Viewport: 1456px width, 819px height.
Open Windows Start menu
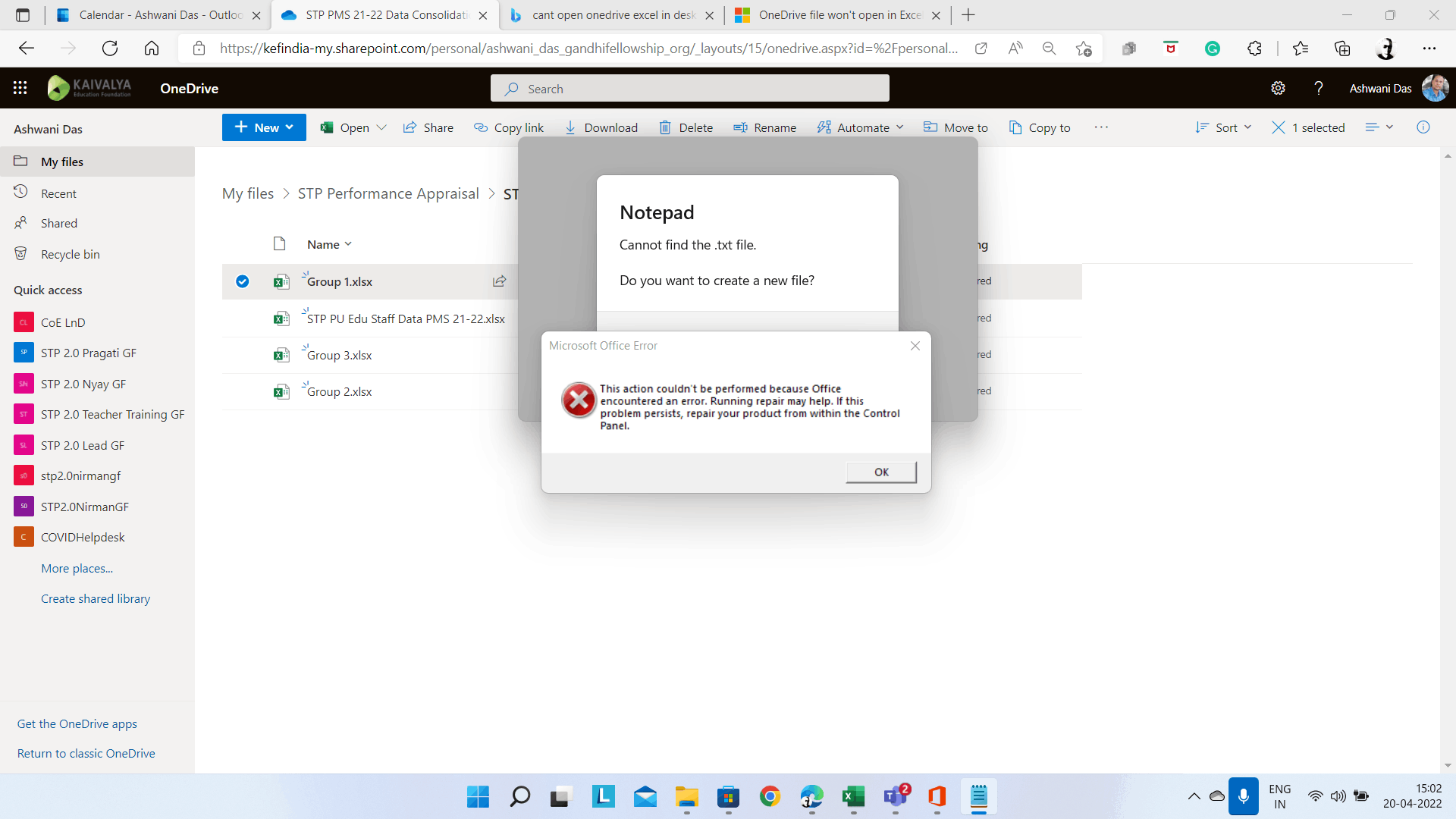[478, 796]
